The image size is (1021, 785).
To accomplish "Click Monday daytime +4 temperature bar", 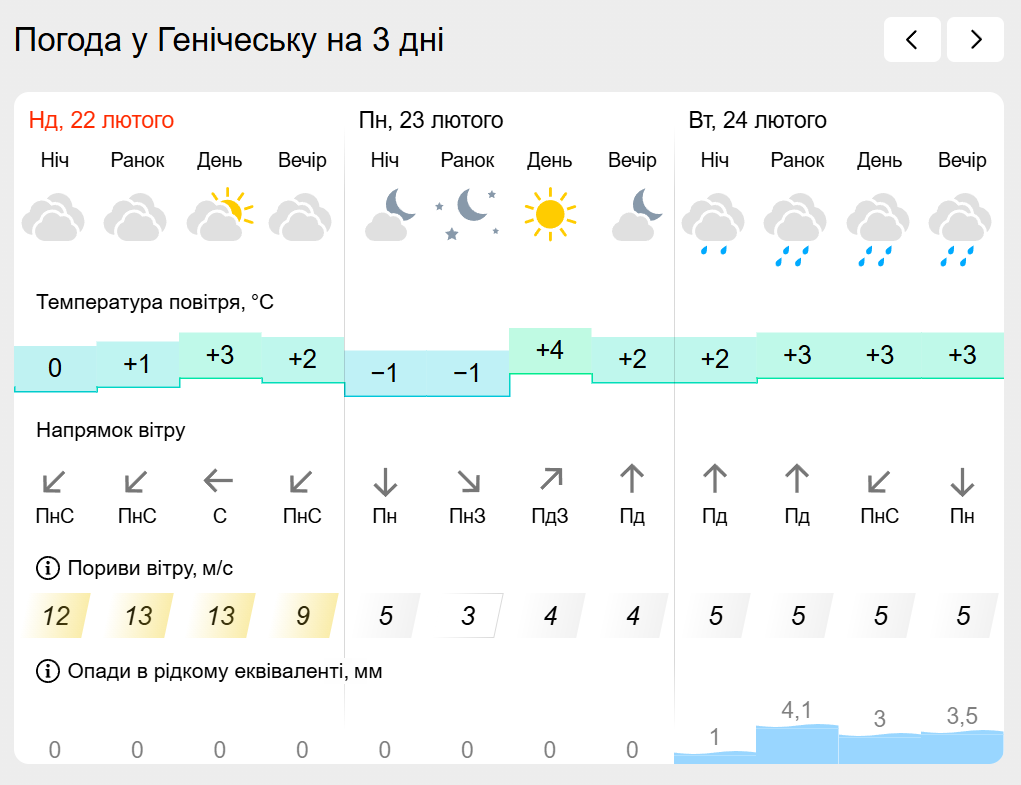I will [x=550, y=351].
